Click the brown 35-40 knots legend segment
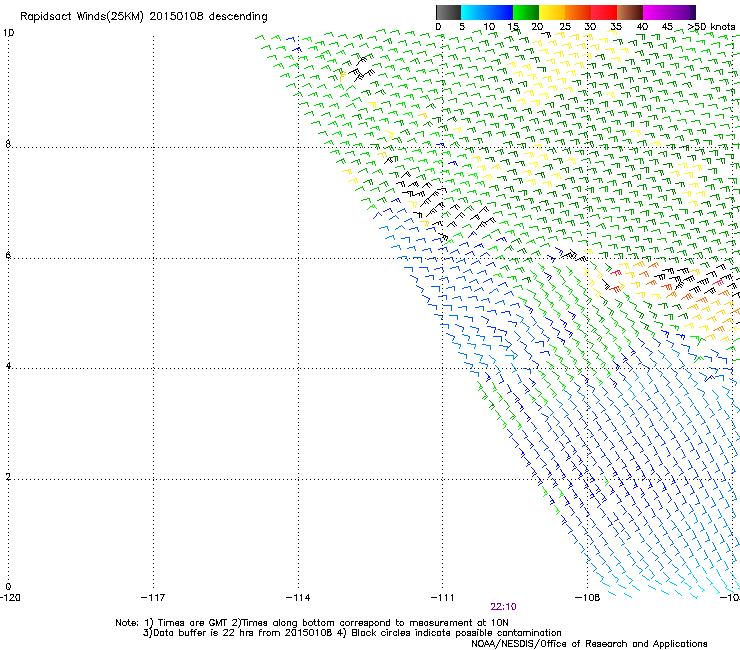740x650 pixels. 630,12
